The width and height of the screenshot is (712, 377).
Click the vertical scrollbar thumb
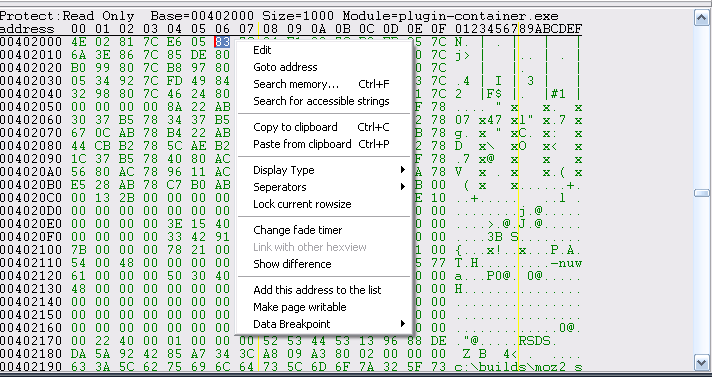tap(702, 193)
